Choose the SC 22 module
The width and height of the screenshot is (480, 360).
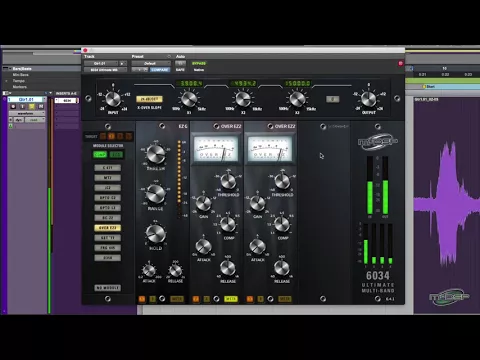[107, 218]
